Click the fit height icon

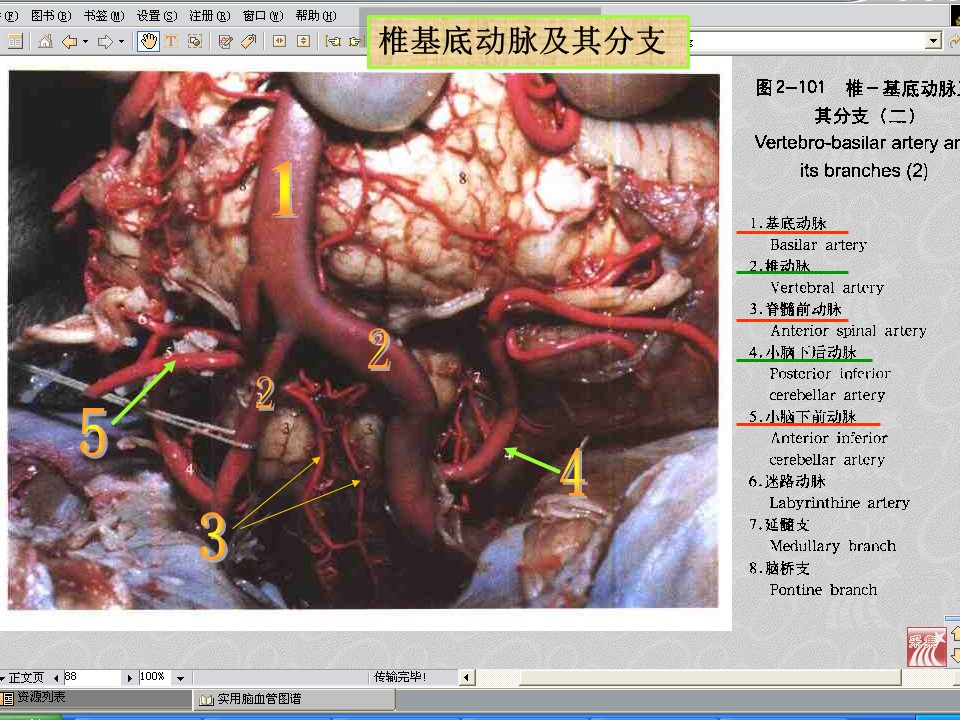coord(303,41)
